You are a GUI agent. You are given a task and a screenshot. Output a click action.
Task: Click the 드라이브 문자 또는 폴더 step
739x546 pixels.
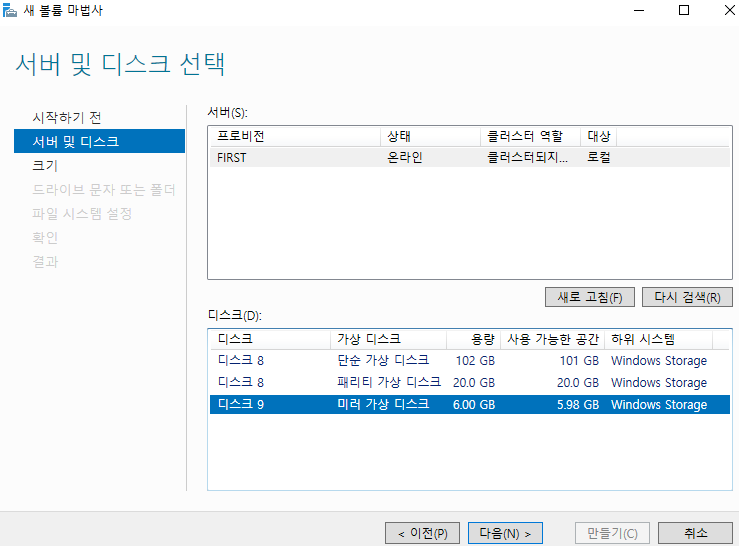(x=104, y=190)
